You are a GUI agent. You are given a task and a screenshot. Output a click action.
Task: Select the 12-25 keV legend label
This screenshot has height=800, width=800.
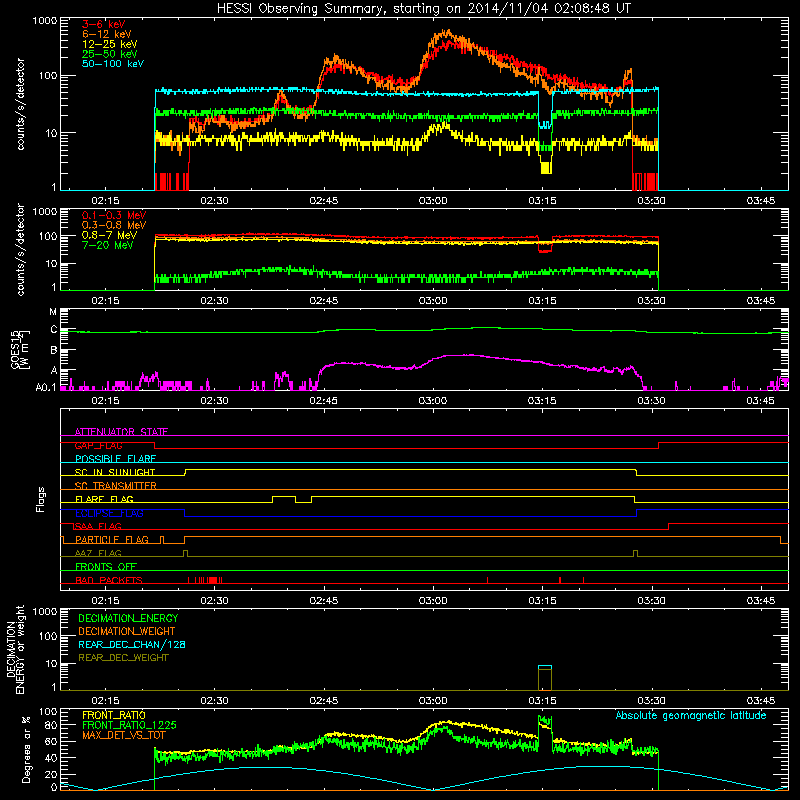[x=110, y=44]
